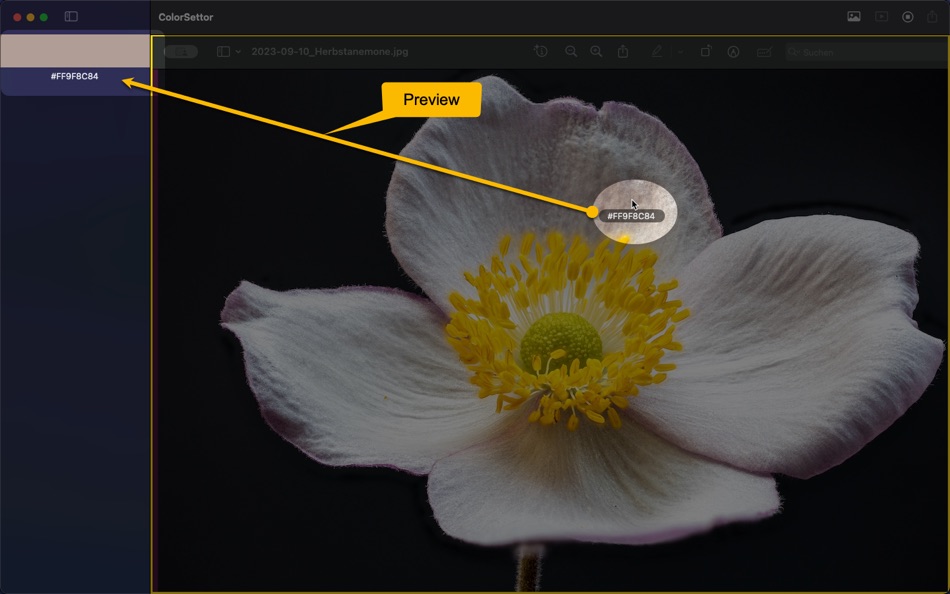Zoom out in the Preview toolbar
Viewport: 950px width, 594px height.
tap(571, 52)
